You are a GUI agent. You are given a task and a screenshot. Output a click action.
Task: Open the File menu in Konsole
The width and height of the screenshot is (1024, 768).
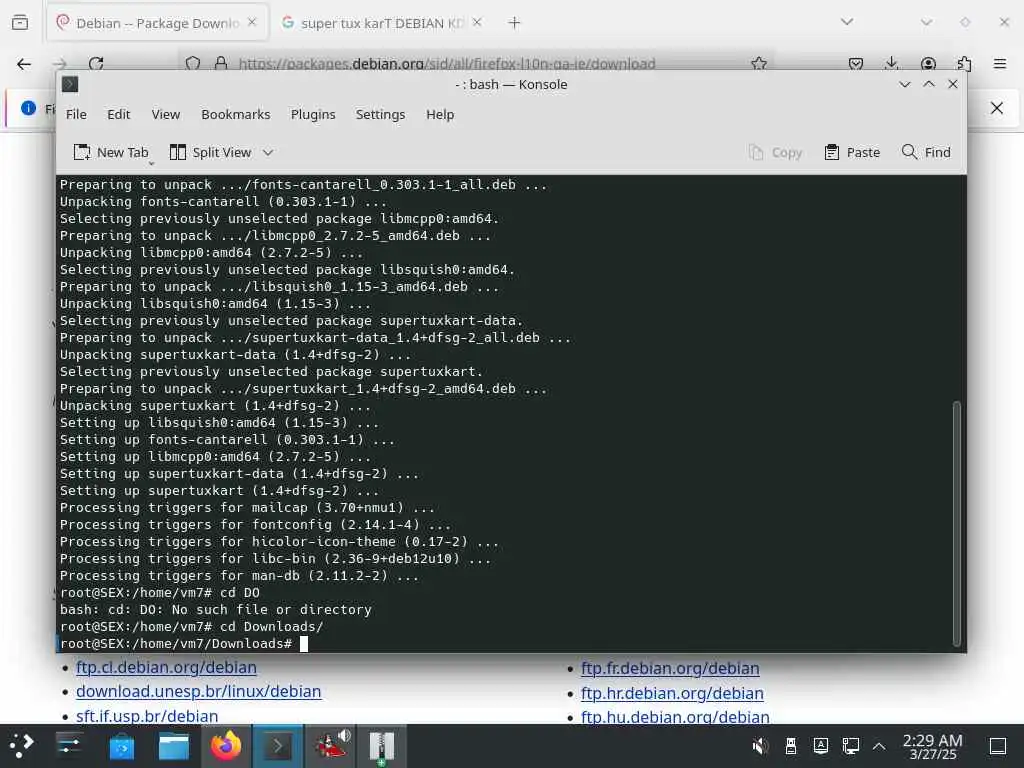76,114
